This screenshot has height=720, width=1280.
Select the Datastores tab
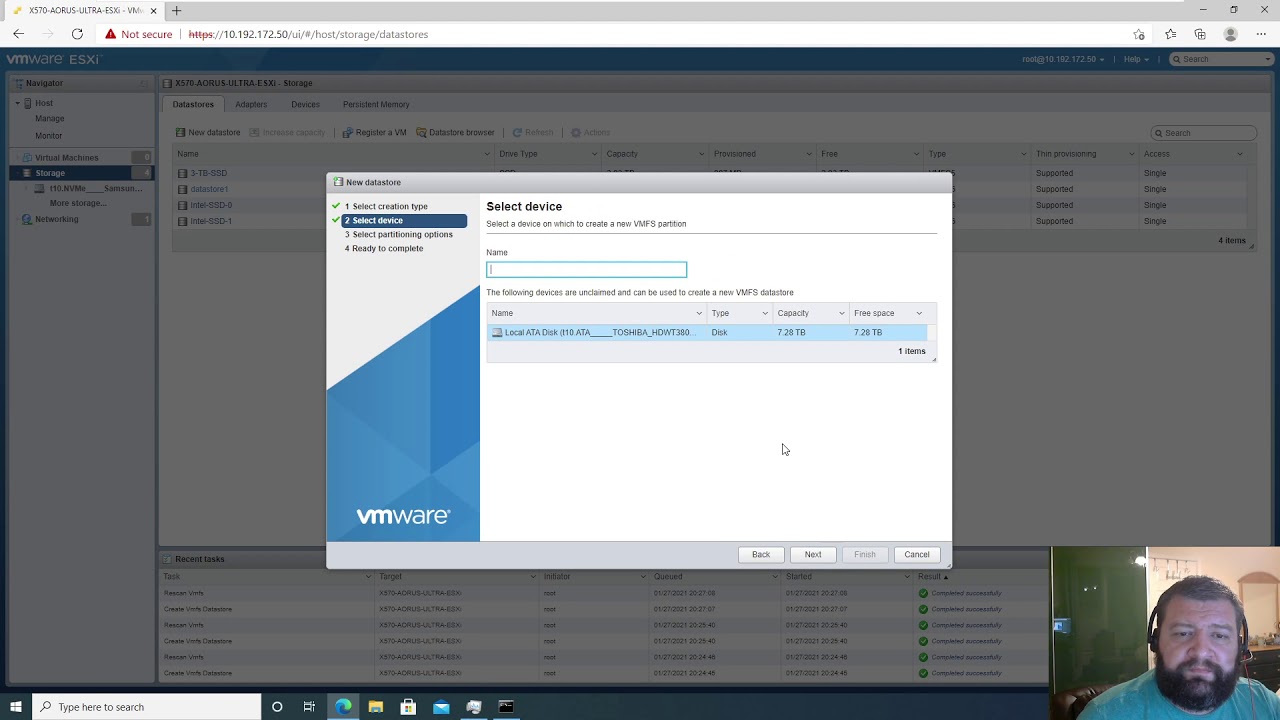(x=193, y=104)
